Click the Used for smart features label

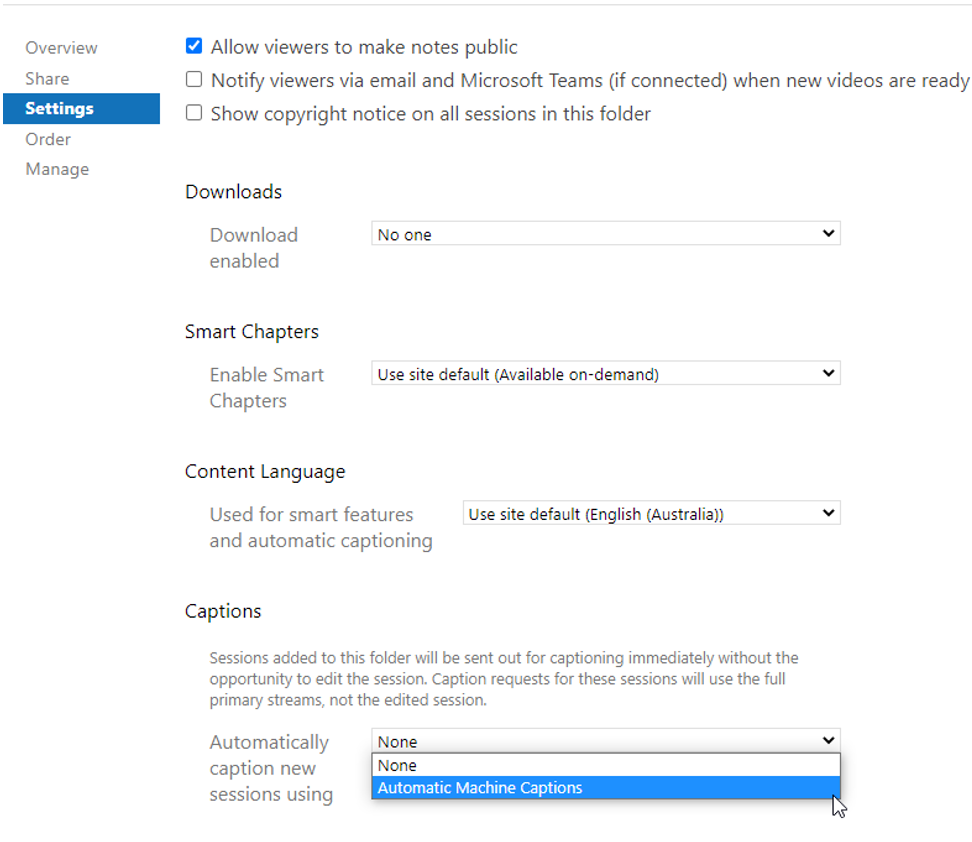click(321, 528)
